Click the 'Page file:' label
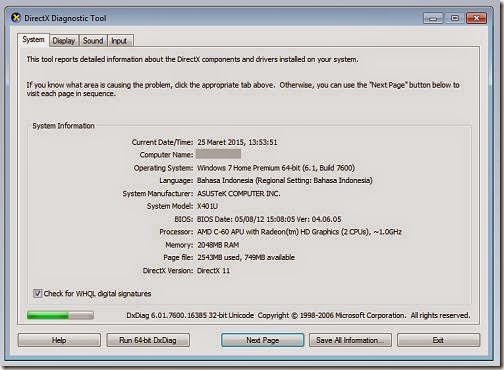 point(178,257)
